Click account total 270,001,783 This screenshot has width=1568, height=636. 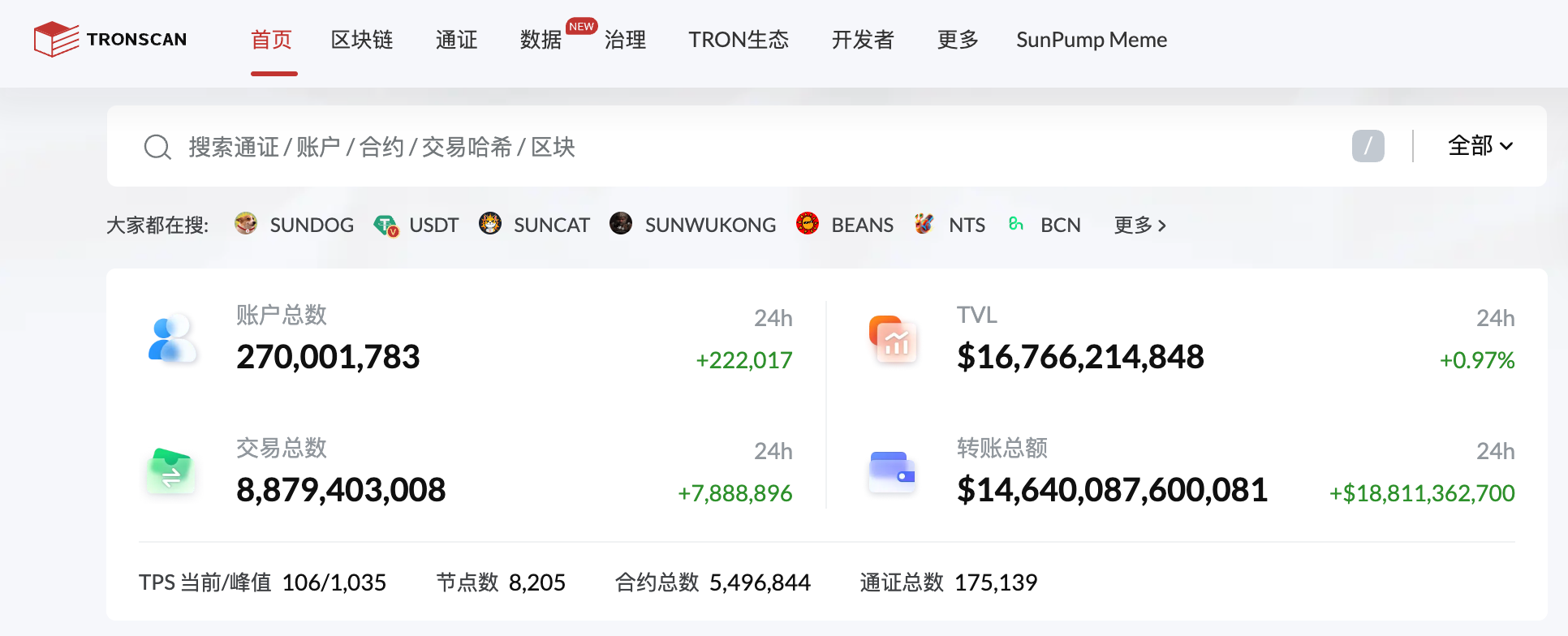(x=328, y=357)
